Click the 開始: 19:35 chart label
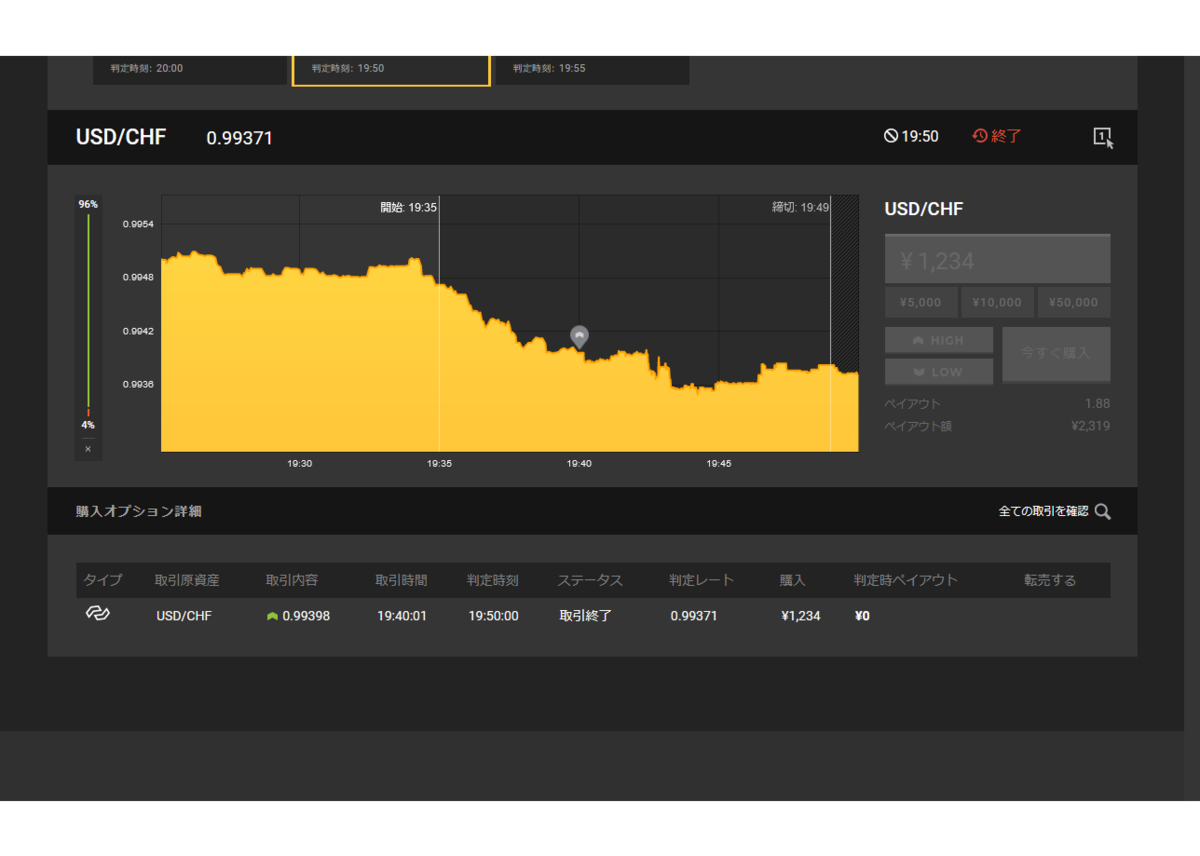This screenshot has width=1200, height=856. click(x=408, y=207)
